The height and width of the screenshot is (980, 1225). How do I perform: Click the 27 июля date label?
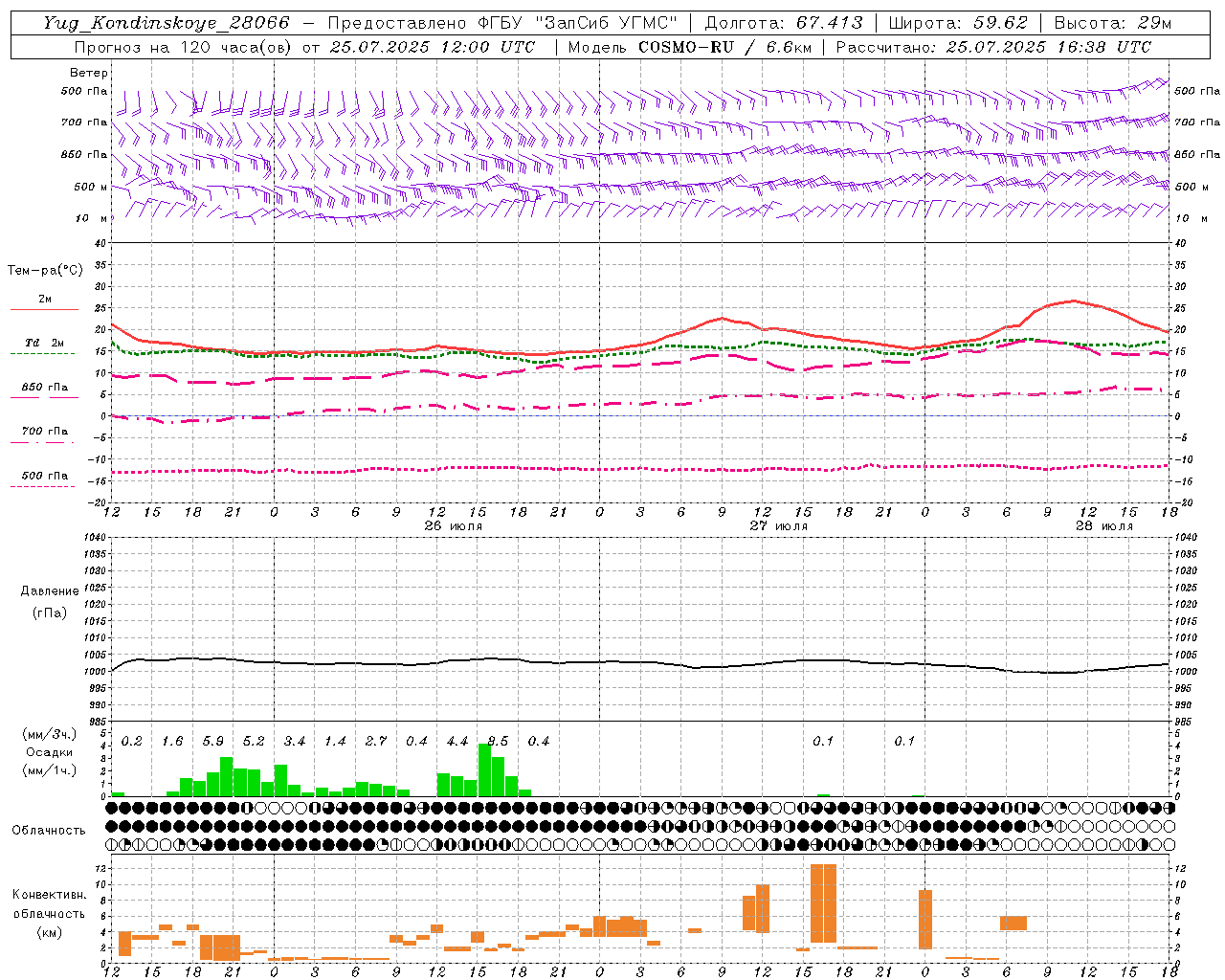779,526
